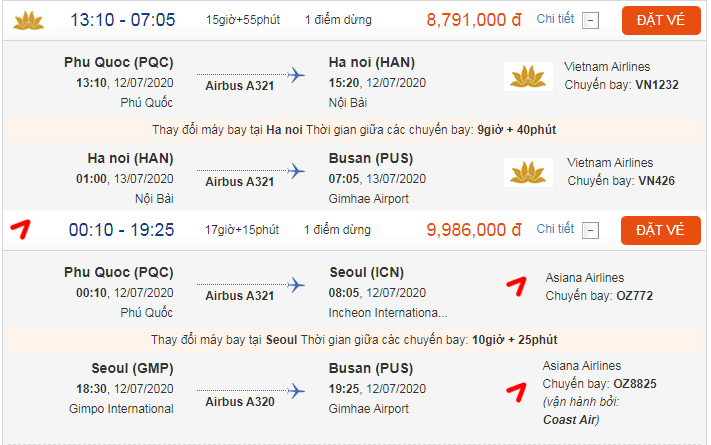Collapse details of the 8,791,000 đ flight

pos(590,20)
